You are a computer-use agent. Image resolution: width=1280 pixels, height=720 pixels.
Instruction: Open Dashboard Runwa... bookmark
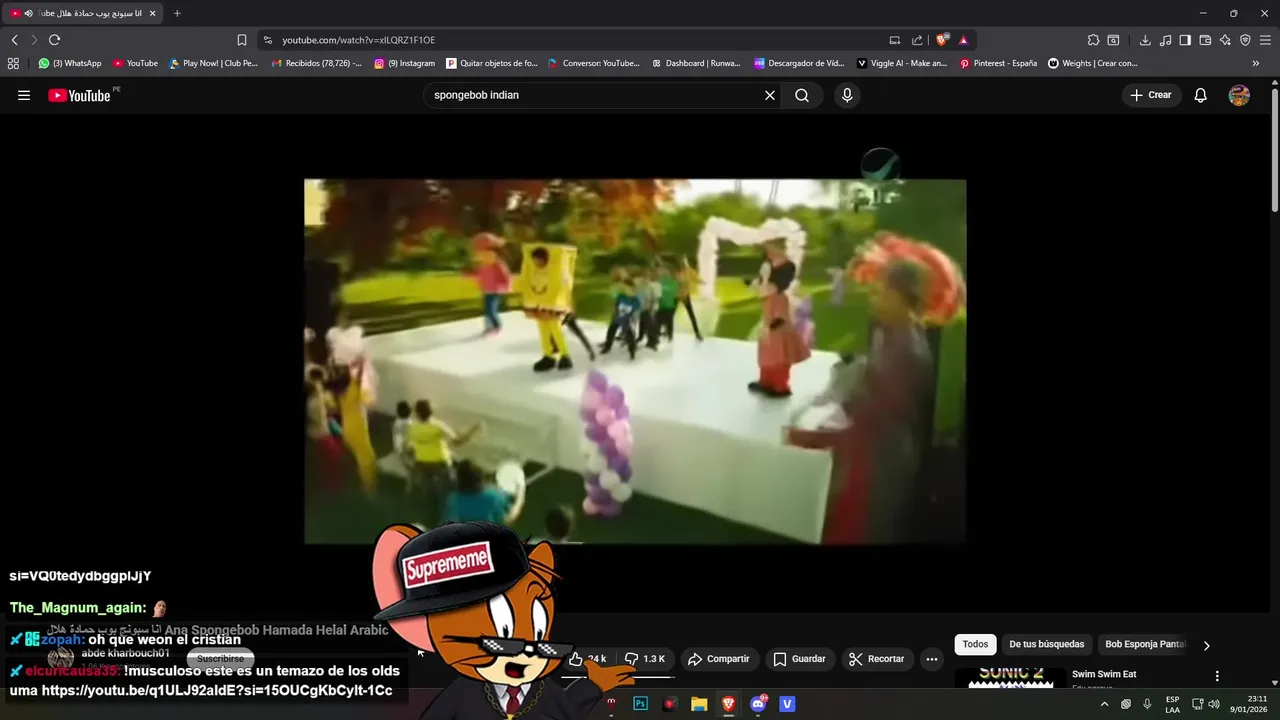[x=696, y=63]
